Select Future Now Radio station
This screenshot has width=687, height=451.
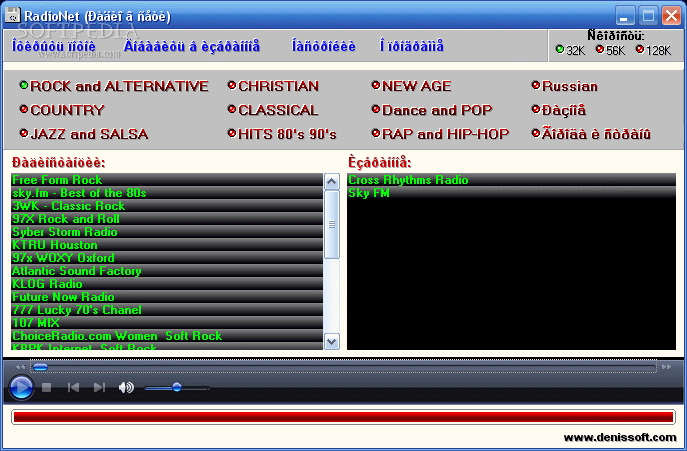point(167,297)
